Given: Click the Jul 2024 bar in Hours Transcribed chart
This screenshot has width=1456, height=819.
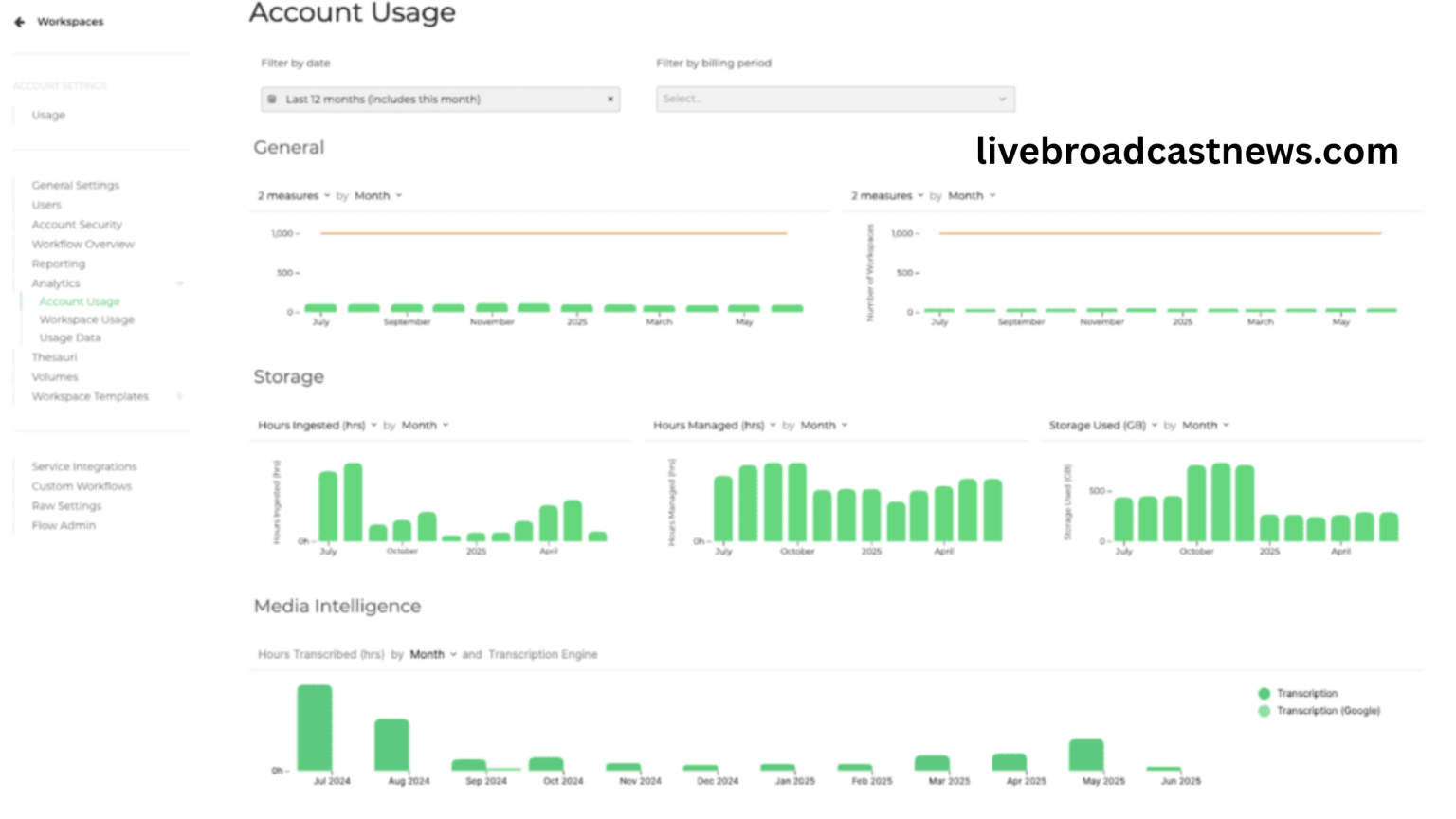Looking at the screenshot, I should 314,730.
